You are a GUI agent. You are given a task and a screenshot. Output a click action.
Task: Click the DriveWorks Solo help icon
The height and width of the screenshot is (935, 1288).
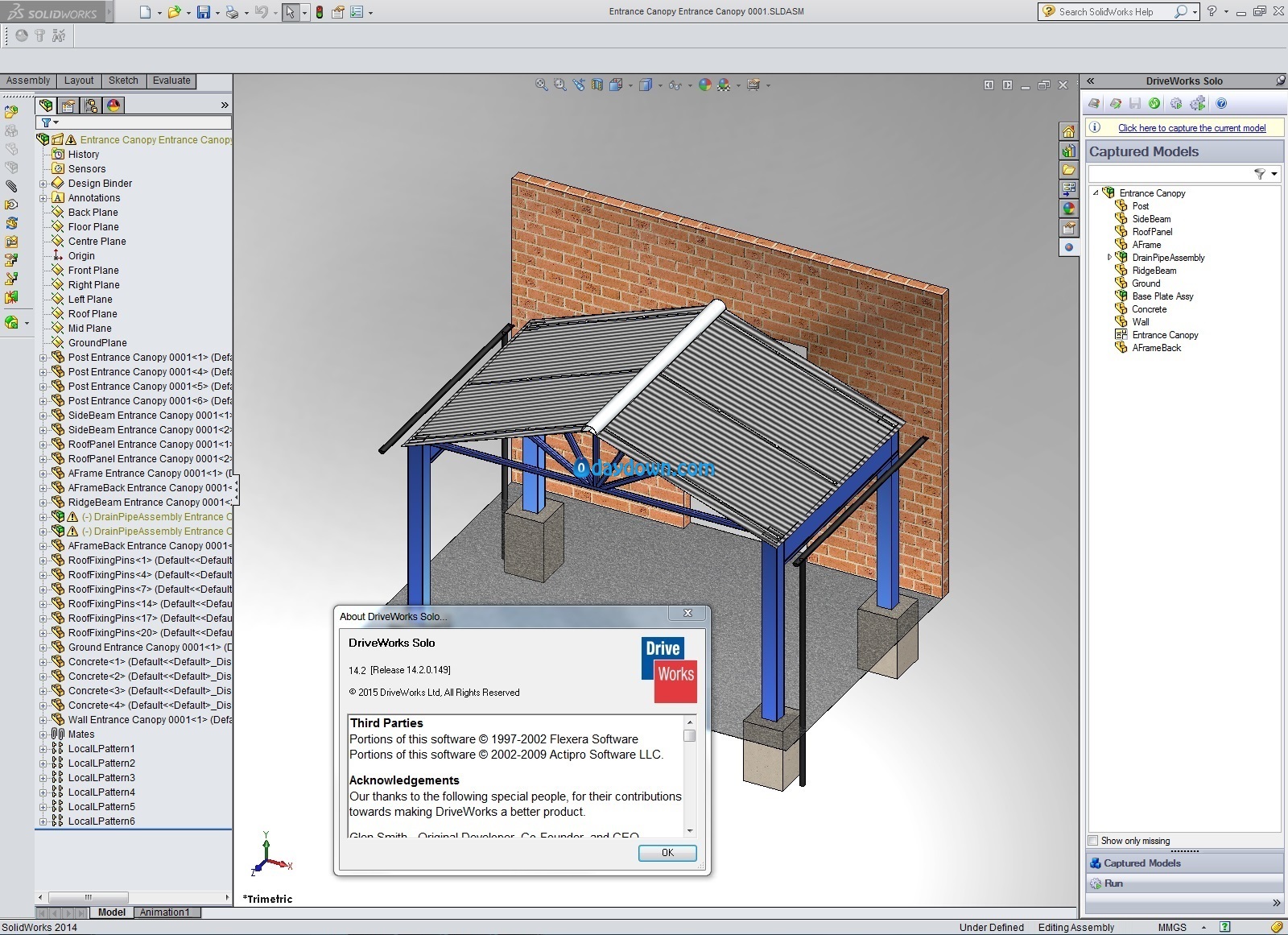(1221, 103)
